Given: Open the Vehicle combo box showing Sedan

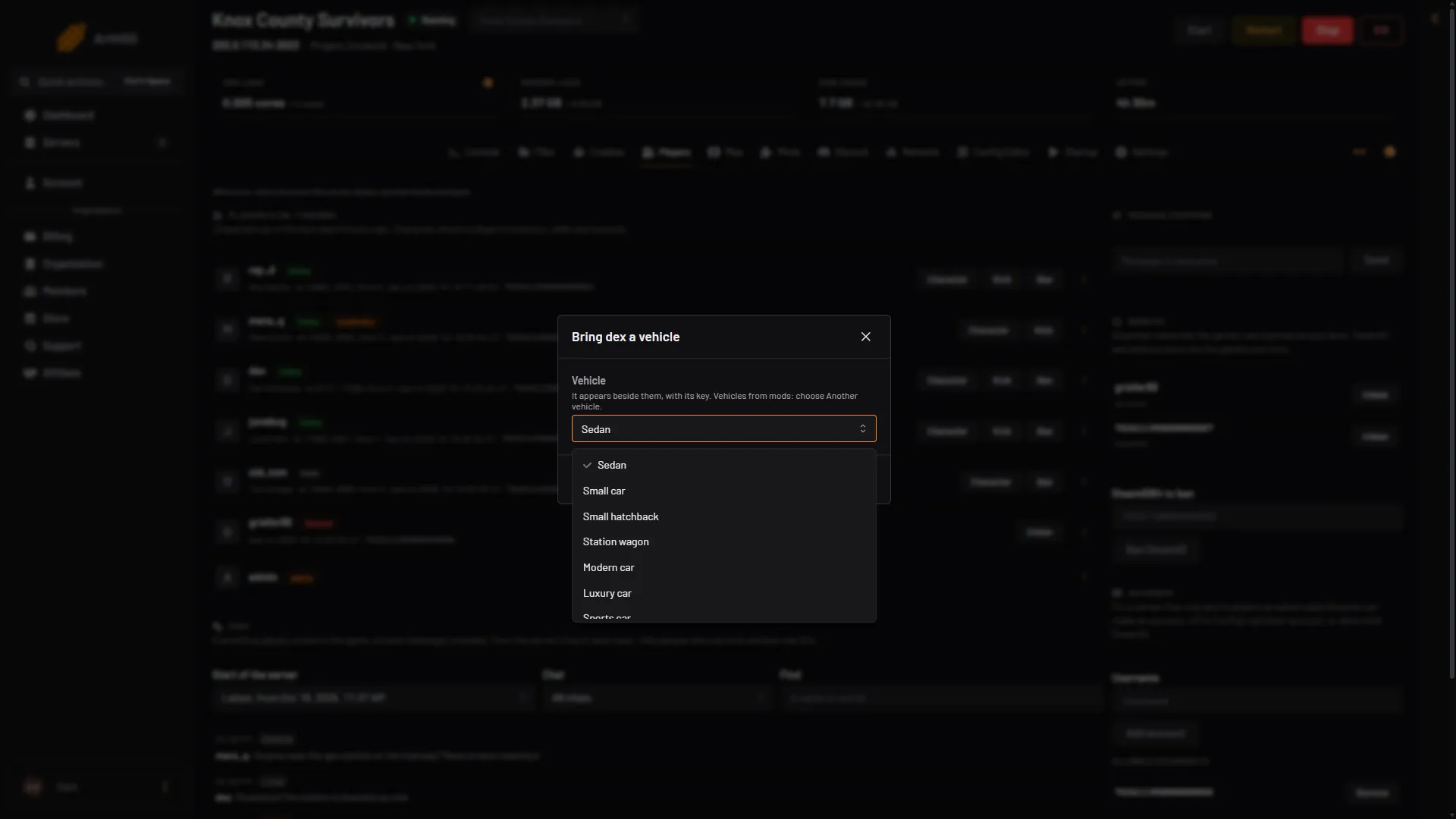Looking at the screenshot, I should coord(723,429).
